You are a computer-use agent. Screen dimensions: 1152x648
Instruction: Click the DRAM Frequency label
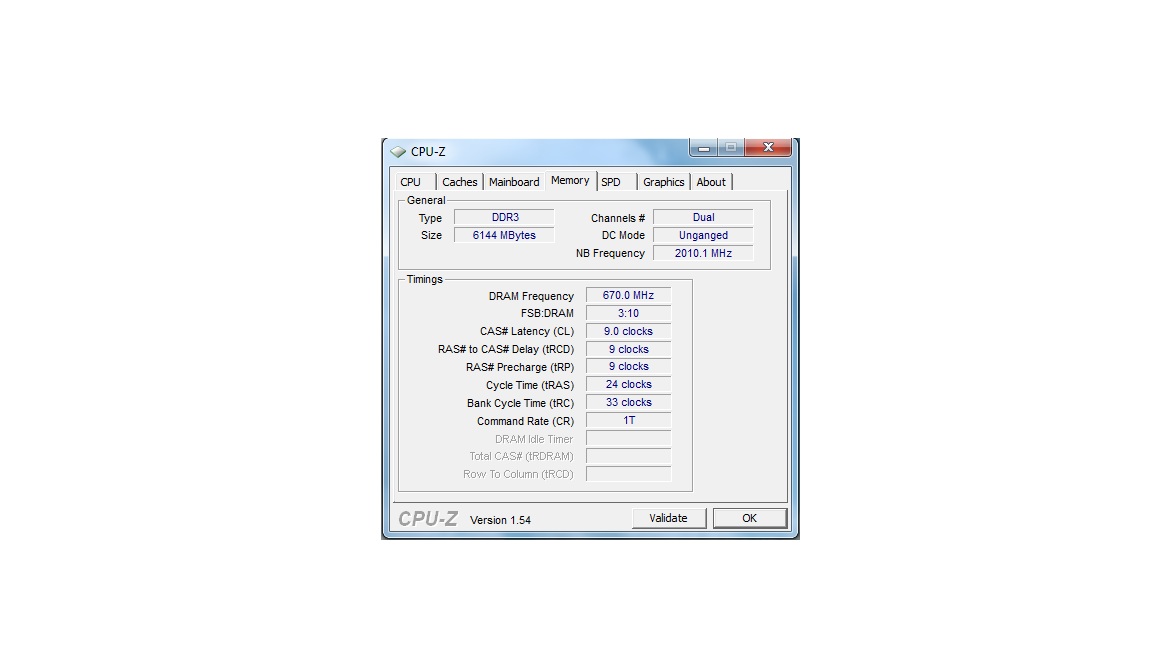coord(531,296)
